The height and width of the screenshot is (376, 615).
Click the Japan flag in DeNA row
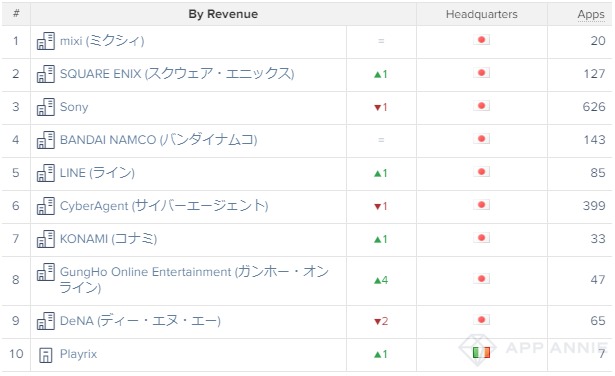click(481, 320)
